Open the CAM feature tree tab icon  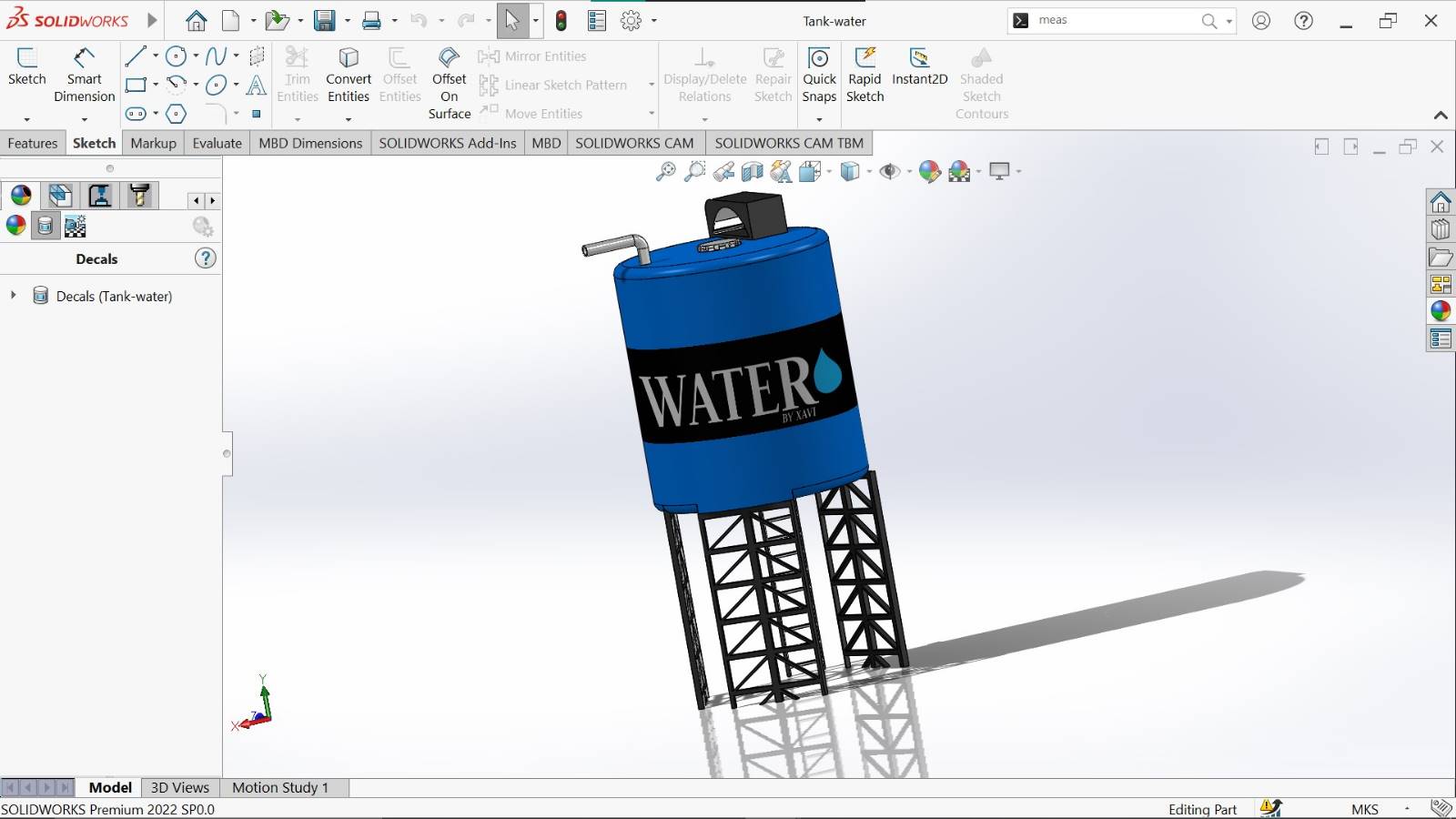point(60,196)
